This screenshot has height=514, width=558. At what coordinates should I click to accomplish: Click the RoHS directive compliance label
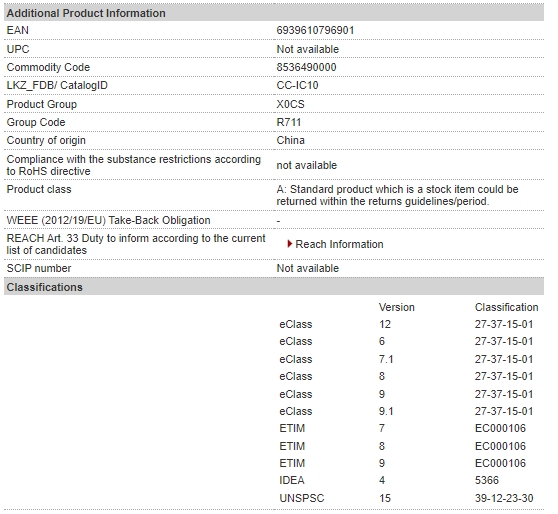134,165
